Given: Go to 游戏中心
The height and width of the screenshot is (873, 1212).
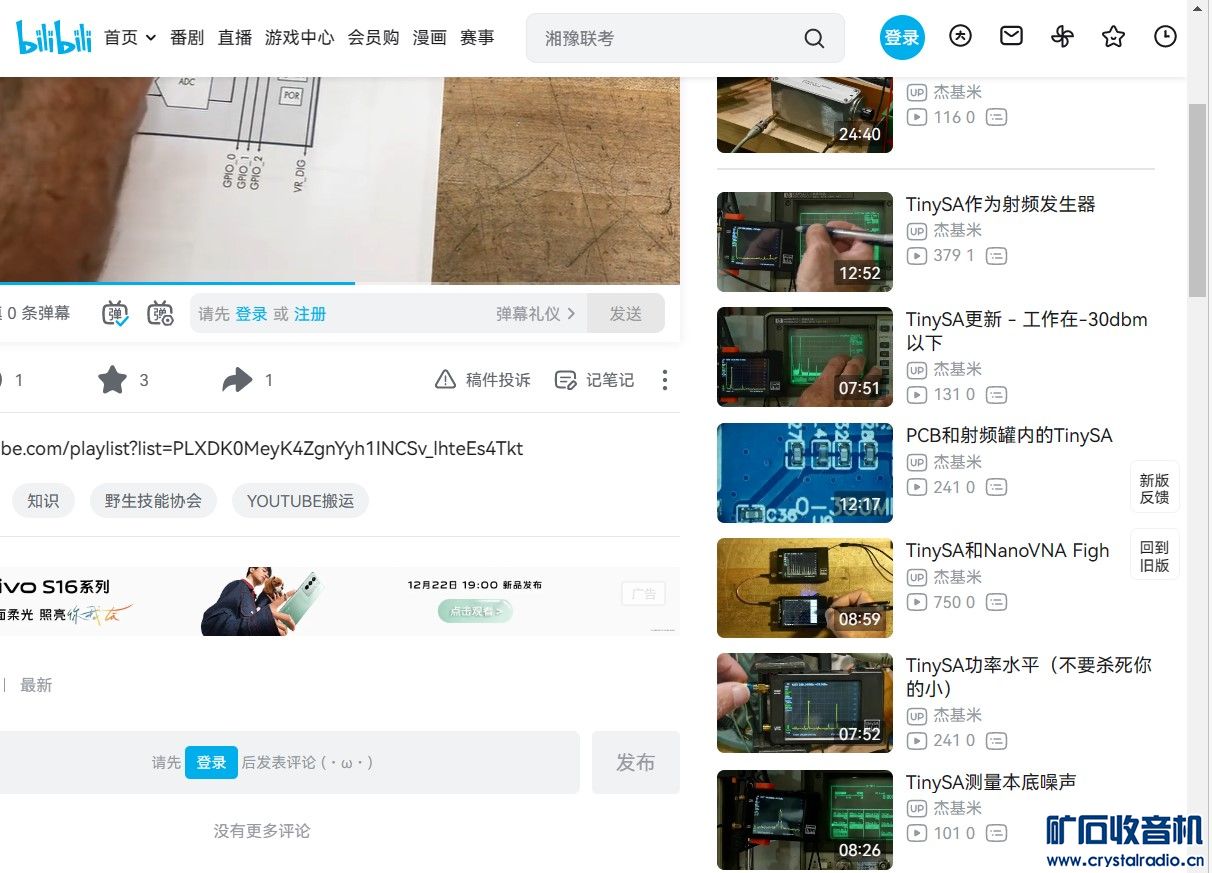Looking at the screenshot, I should (299, 37).
